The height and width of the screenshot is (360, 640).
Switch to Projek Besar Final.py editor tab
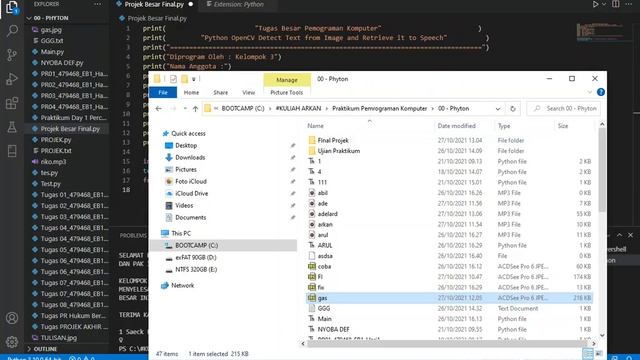pyautogui.click(x=154, y=4)
